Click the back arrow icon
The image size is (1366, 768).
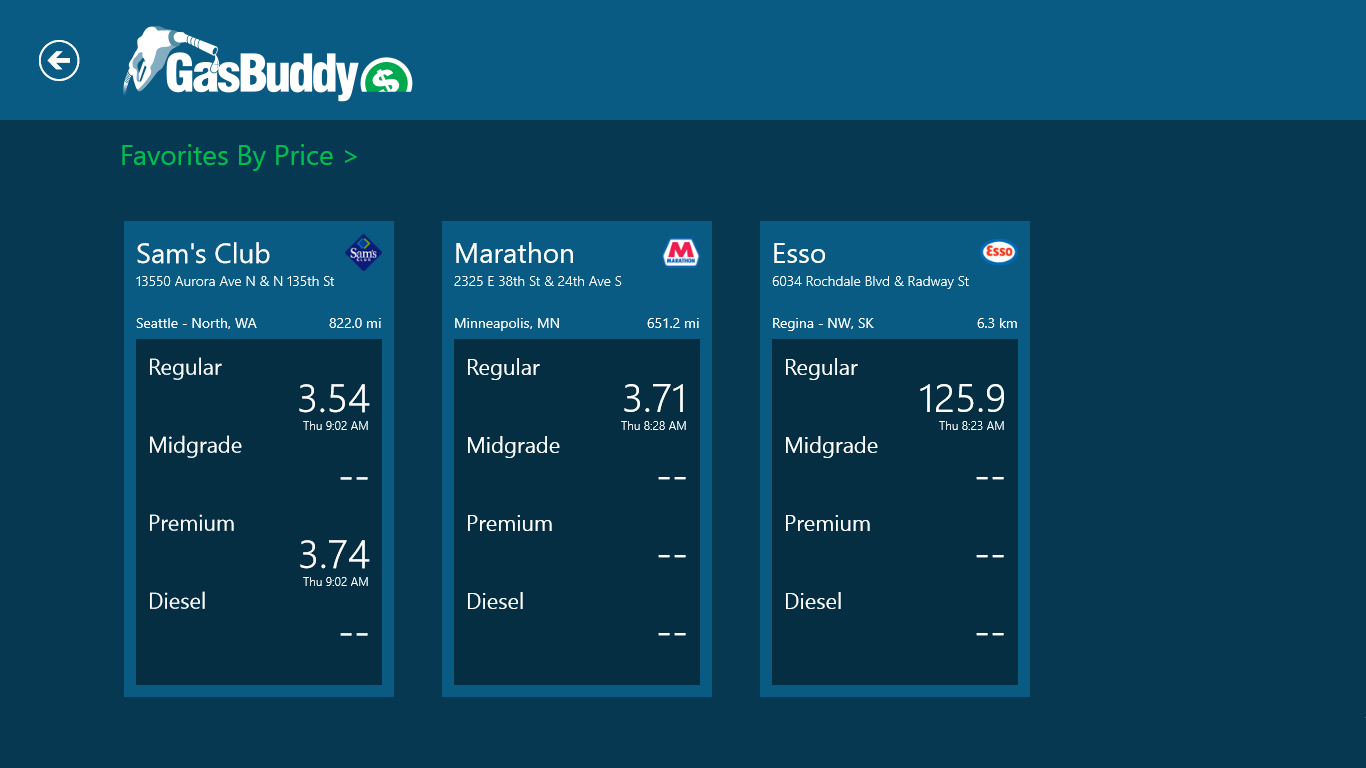tap(57, 59)
